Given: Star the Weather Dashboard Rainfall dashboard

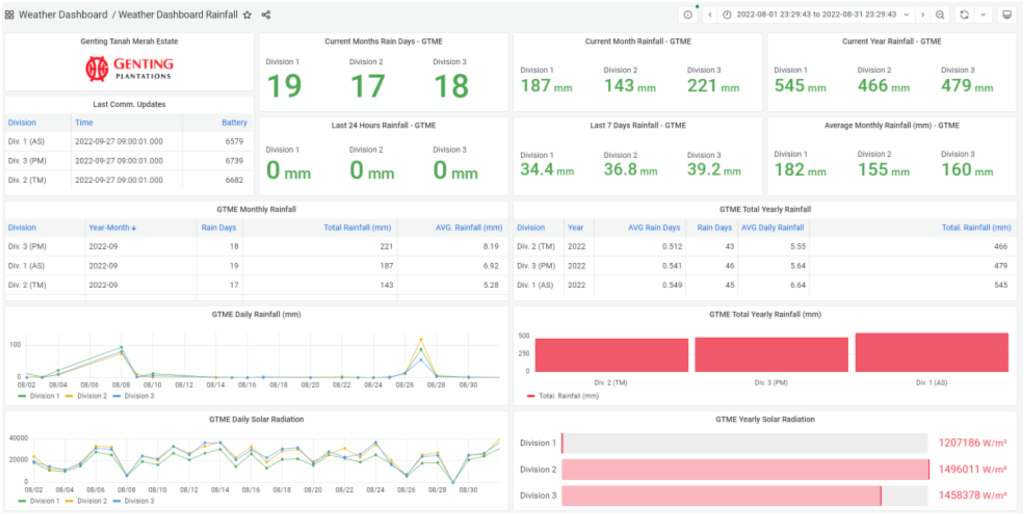Looking at the screenshot, I should point(248,15).
